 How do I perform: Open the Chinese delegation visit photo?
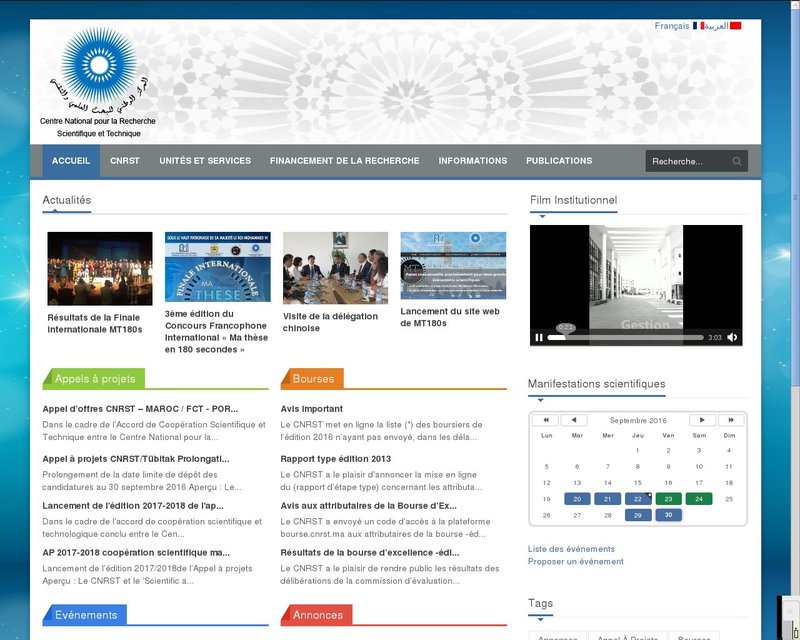point(335,268)
